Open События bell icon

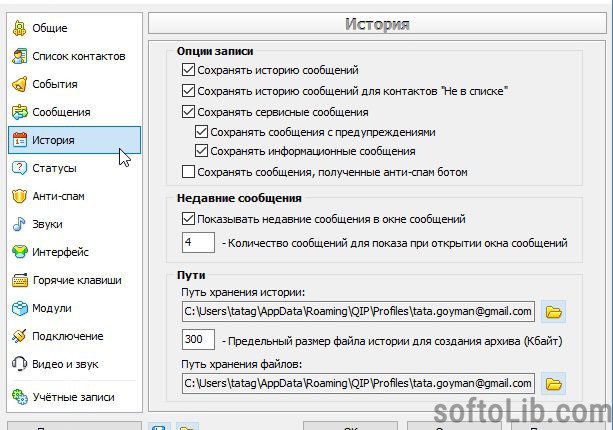(19, 84)
